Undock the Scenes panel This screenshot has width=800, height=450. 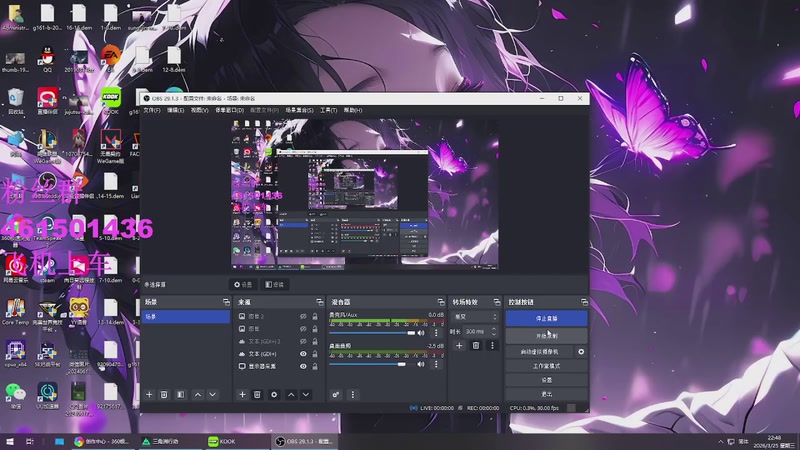(226, 302)
